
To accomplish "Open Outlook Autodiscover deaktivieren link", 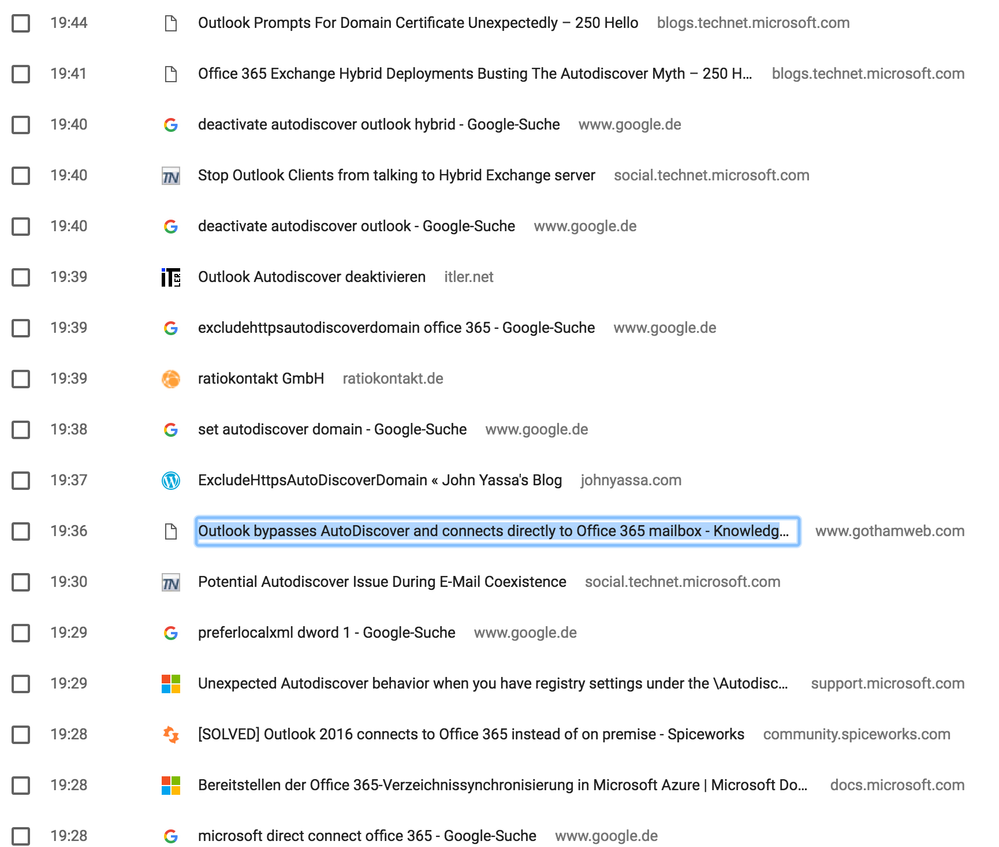I will coord(312,277).
